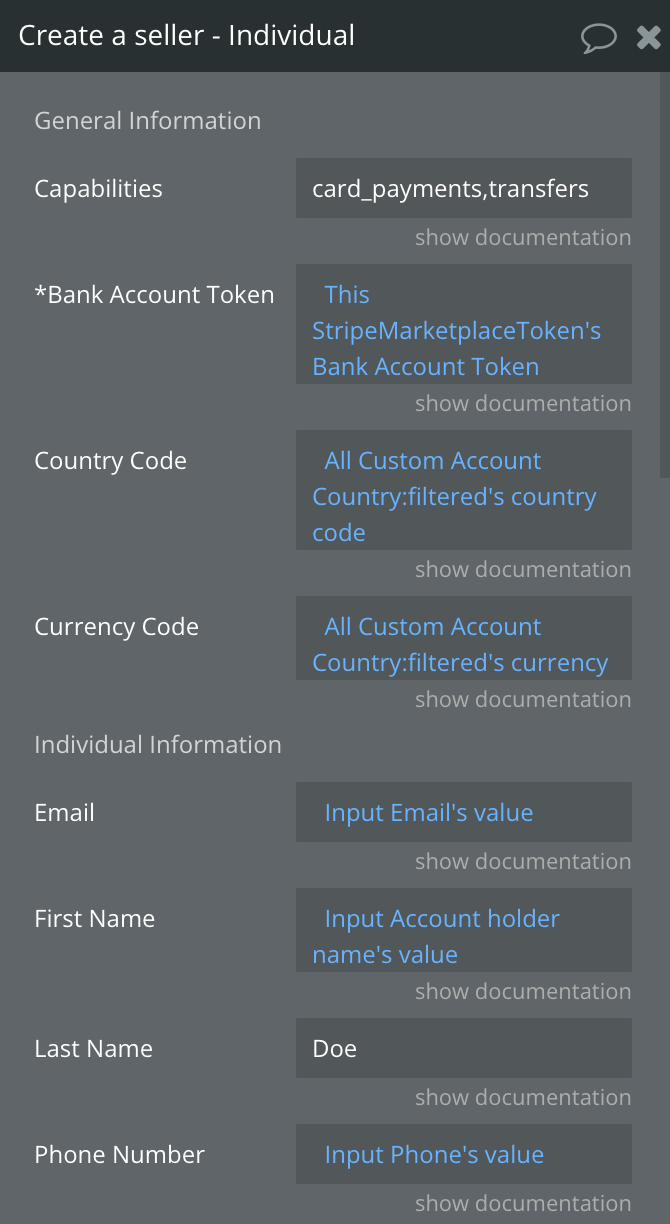Viewport: 670px width, 1224px height.
Task: Click the panel's vertical scrollbar thumb
Action: (665, 275)
